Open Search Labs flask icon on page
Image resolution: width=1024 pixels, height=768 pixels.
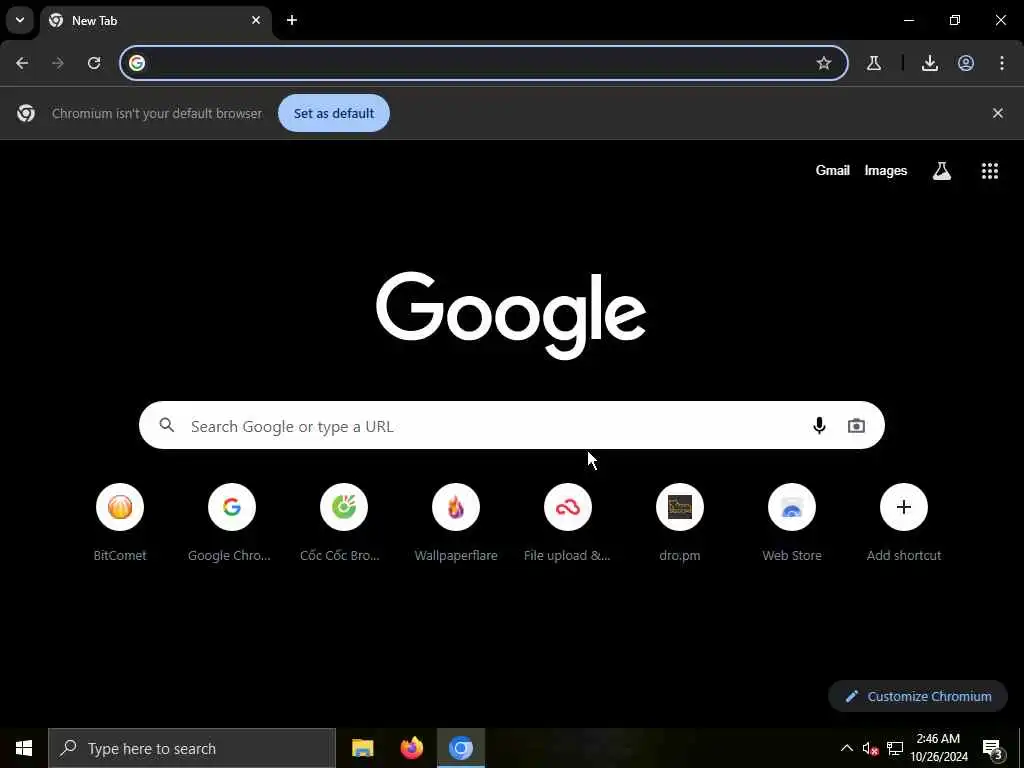coord(942,171)
